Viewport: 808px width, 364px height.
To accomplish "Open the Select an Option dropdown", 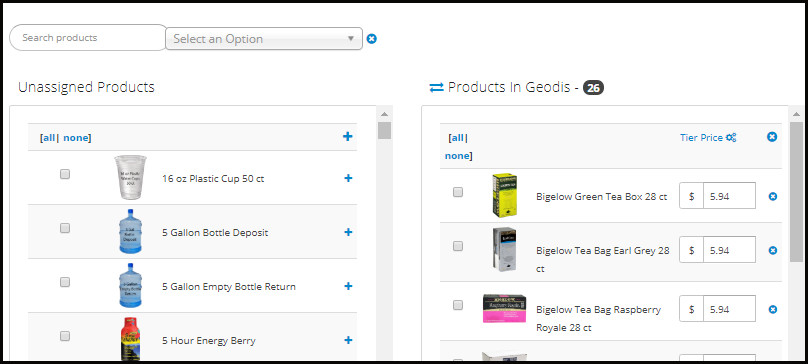I will [x=264, y=39].
